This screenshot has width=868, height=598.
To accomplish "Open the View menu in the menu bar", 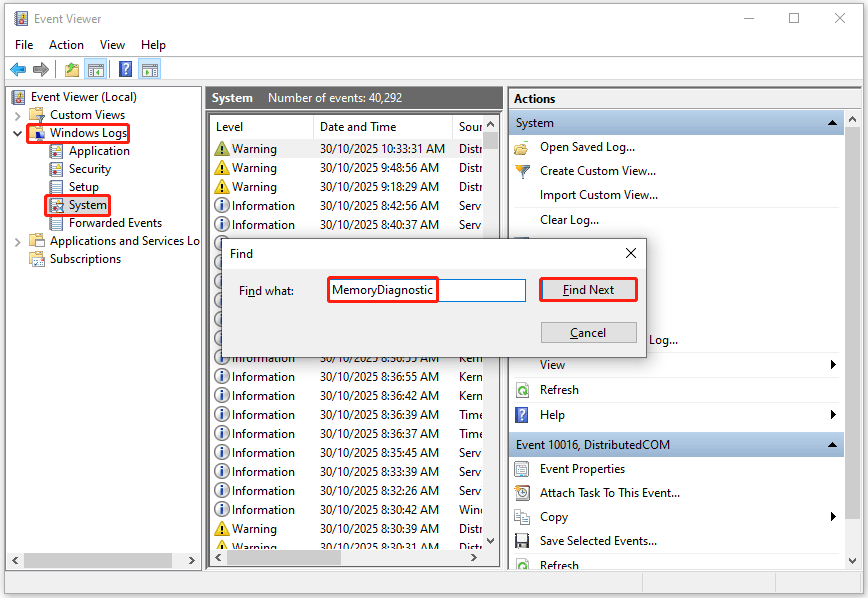I will pyautogui.click(x=112, y=44).
